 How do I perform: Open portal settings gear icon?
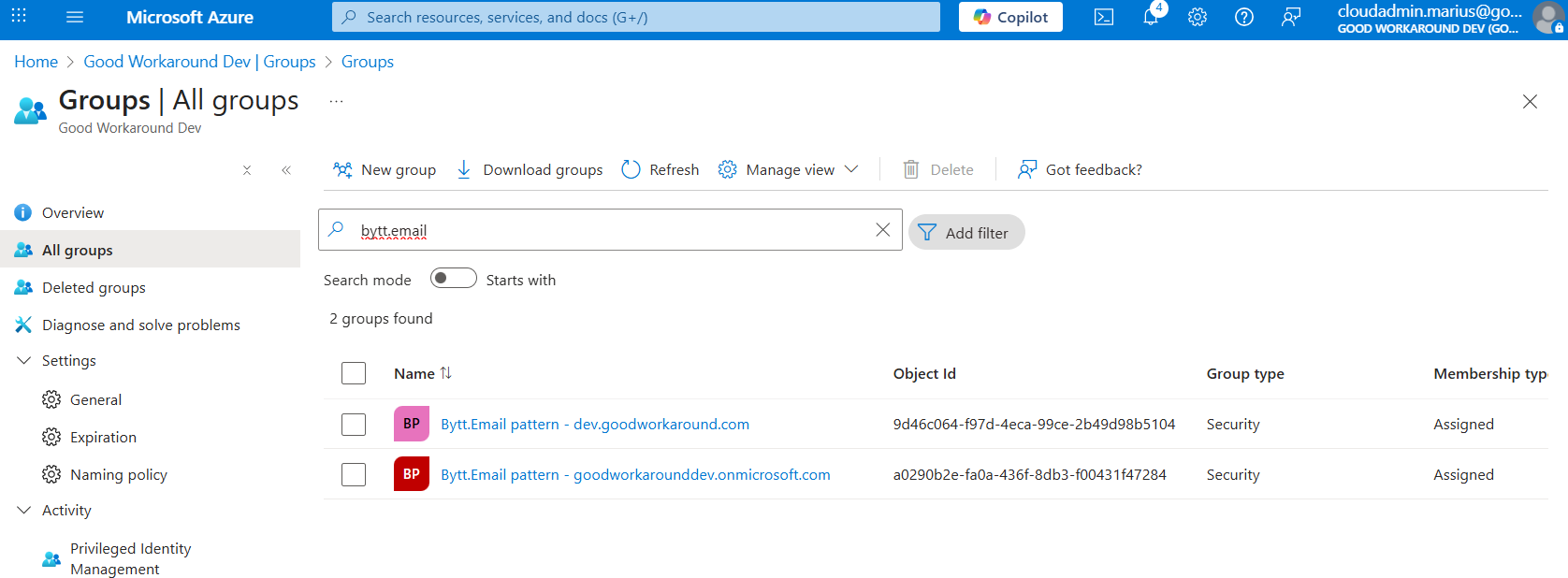pos(1198,17)
